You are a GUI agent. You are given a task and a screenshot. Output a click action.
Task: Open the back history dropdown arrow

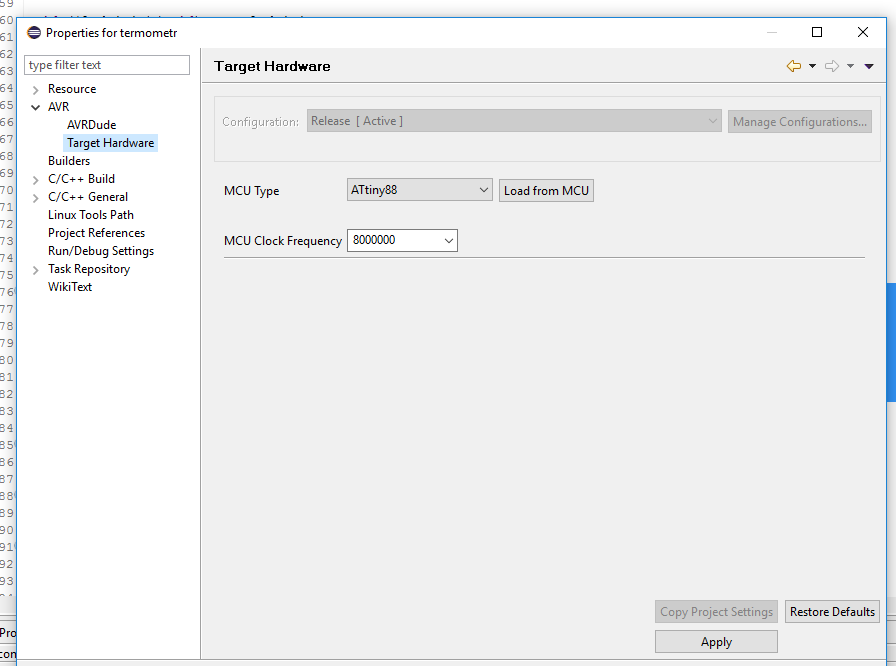click(812, 66)
